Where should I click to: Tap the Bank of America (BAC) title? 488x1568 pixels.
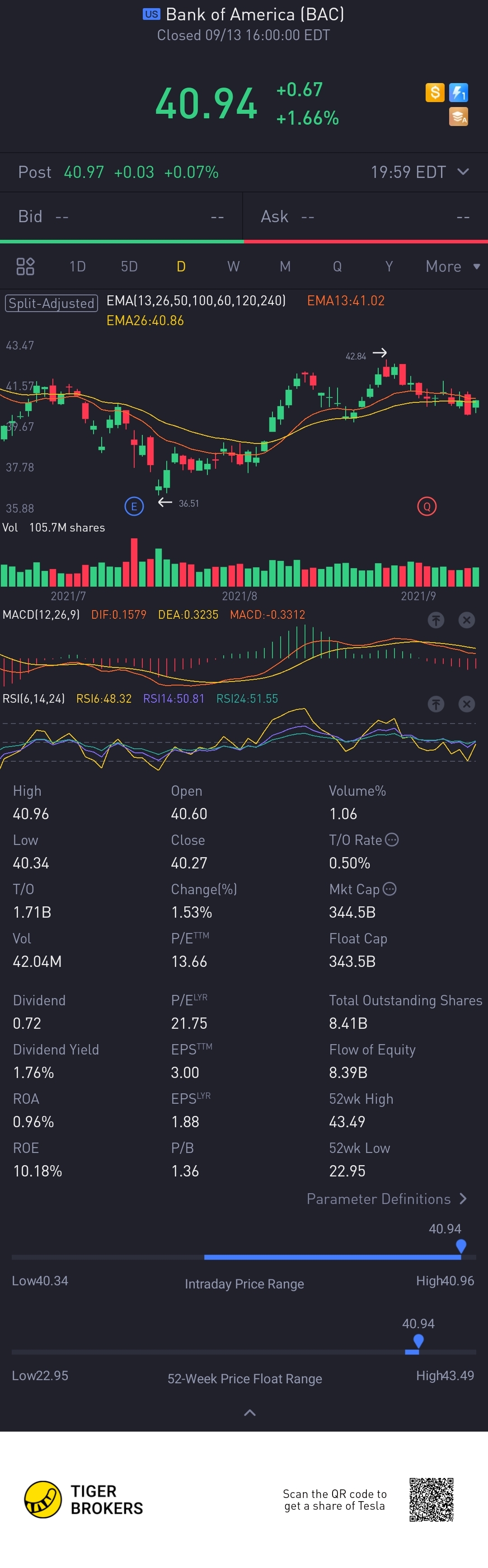pos(255,14)
